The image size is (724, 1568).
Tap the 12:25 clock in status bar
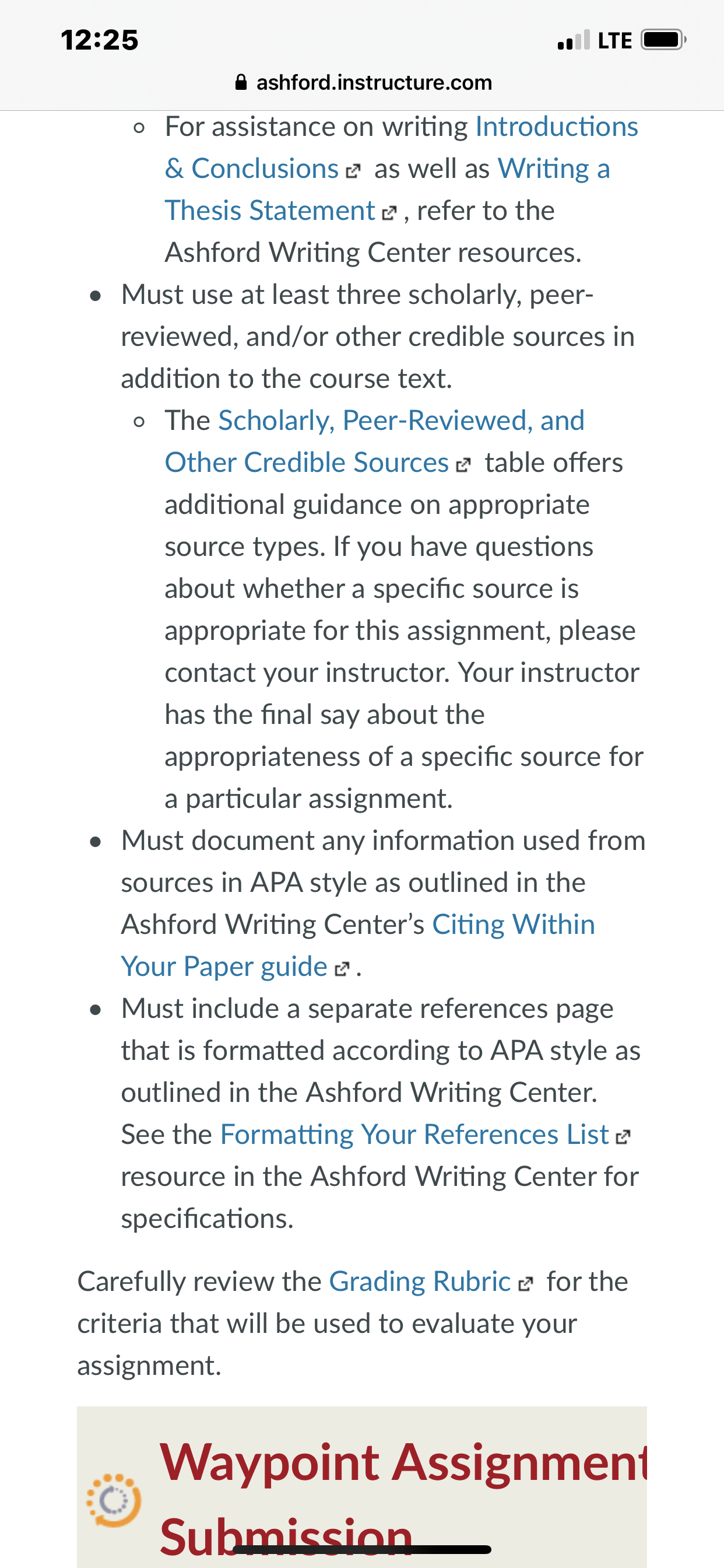(x=100, y=40)
